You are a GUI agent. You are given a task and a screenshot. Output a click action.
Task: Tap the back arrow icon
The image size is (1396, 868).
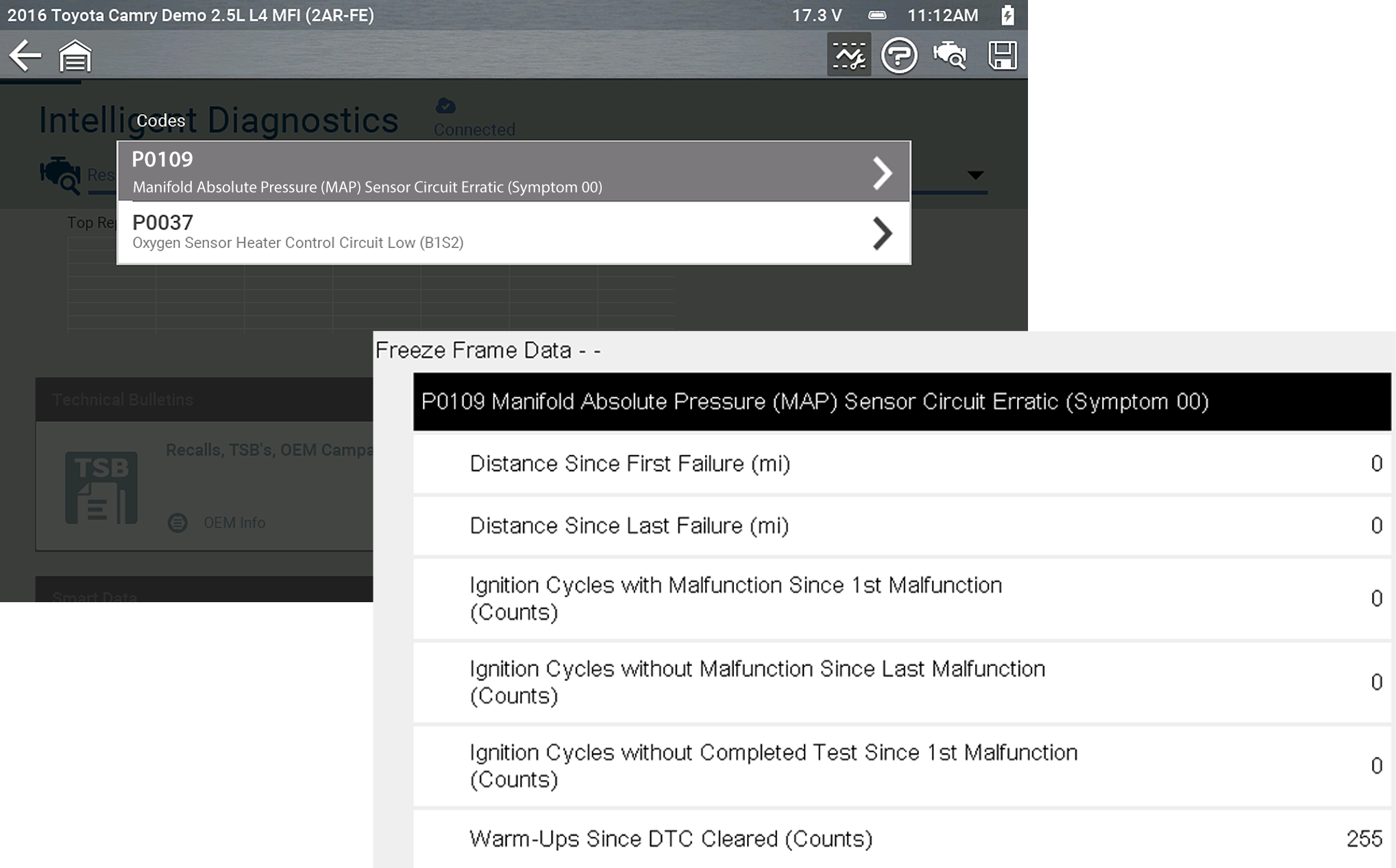(25, 55)
